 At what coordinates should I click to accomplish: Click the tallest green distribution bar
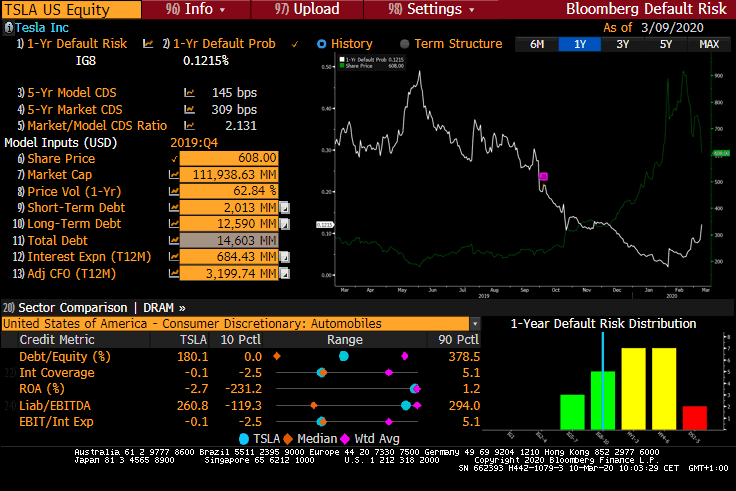click(603, 400)
